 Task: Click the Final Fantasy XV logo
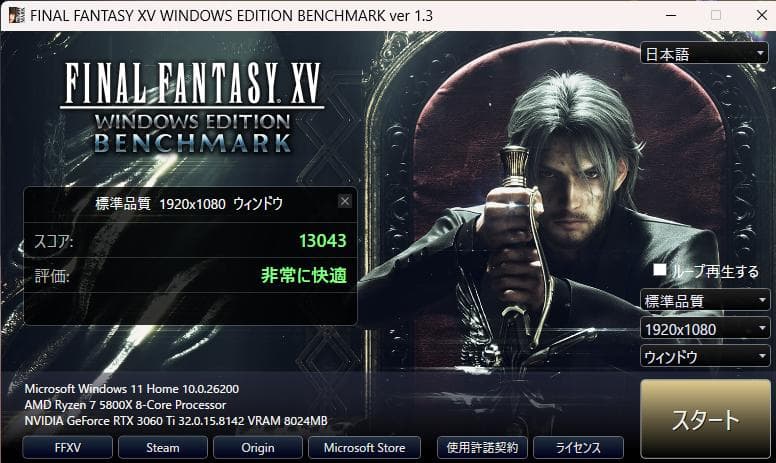click(193, 106)
